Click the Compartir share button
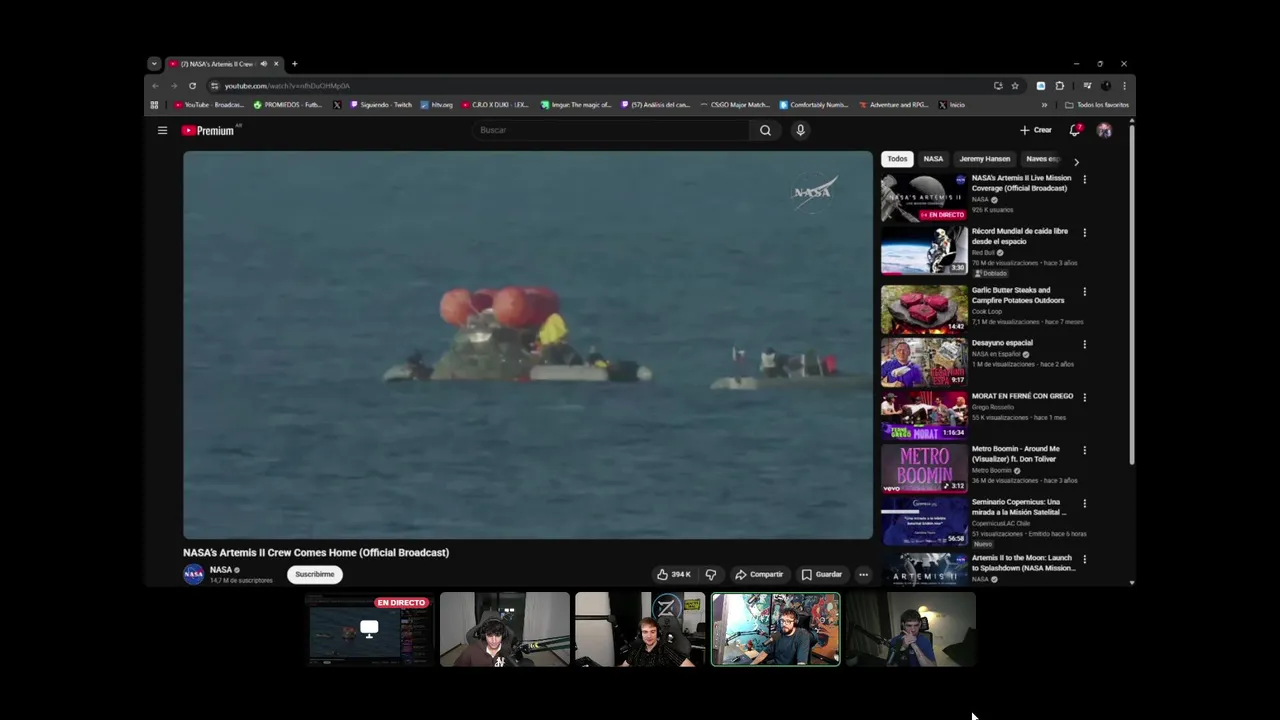 click(x=759, y=574)
